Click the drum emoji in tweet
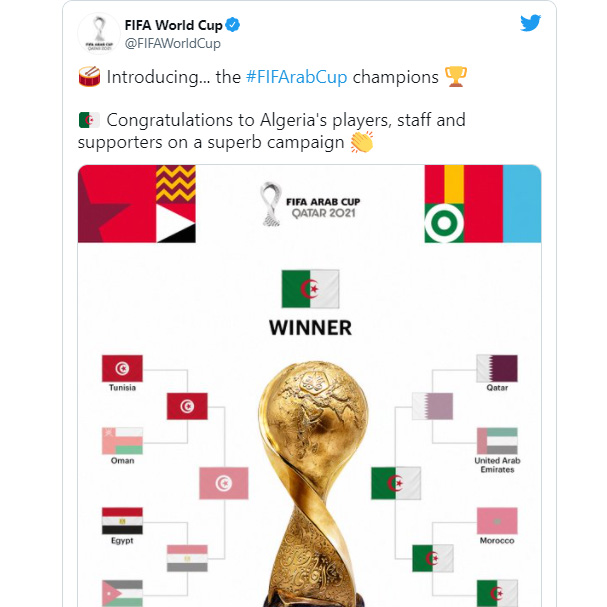This screenshot has width=607, height=607. (89, 77)
